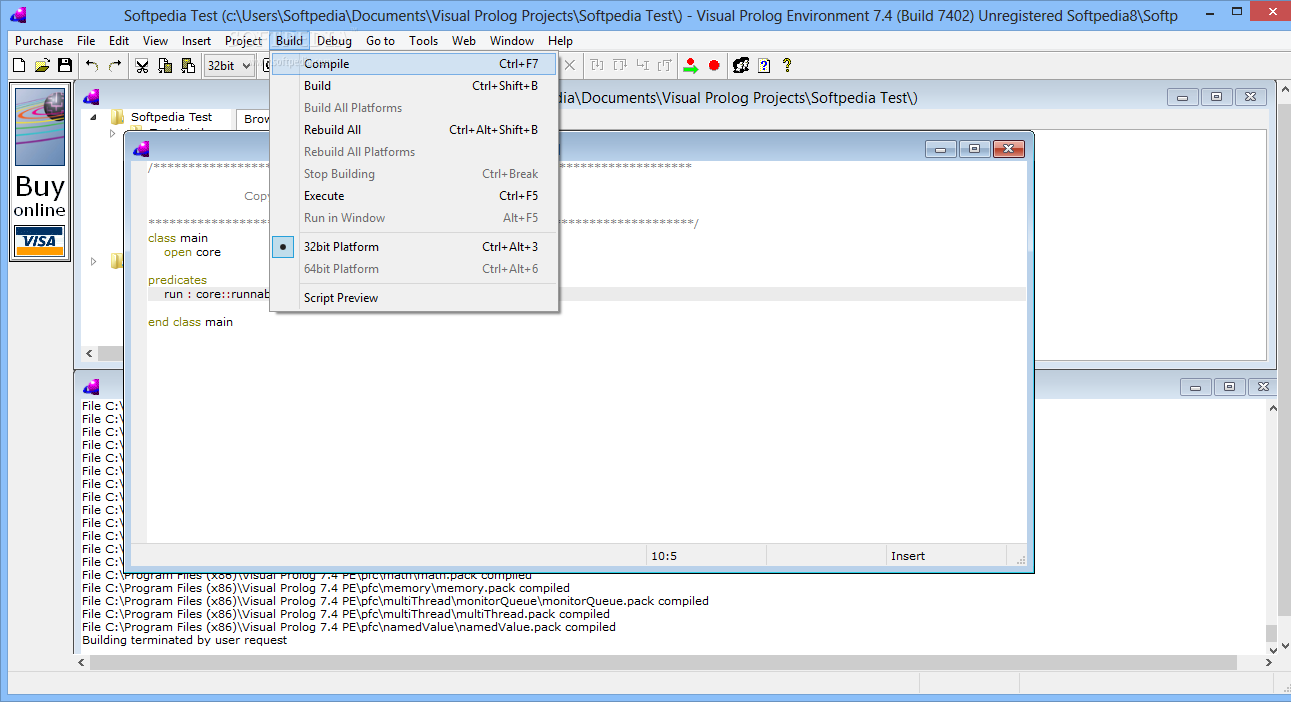Open the Web menu
This screenshot has width=1291, height=702.
[x=463, y=41]
